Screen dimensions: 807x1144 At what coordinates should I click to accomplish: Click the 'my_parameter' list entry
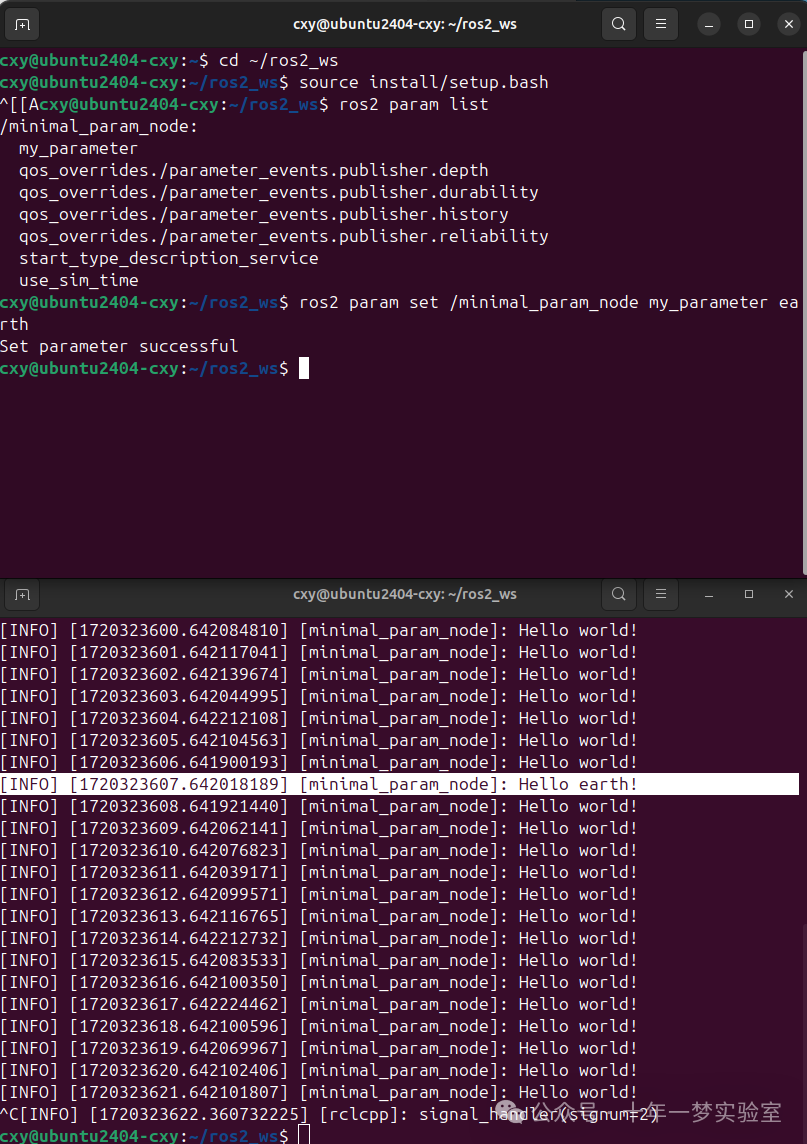pyautogui.click(x=78, y=149)
